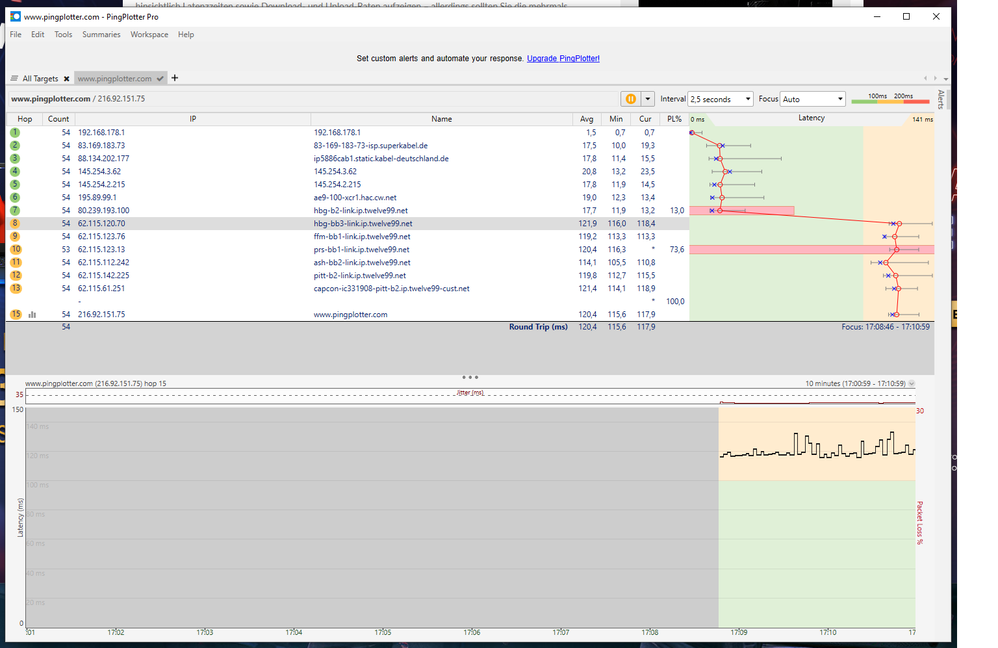Click the 17:09 marker on the time axis
This screenshot has width=998, height=648.
pos(738,632)
